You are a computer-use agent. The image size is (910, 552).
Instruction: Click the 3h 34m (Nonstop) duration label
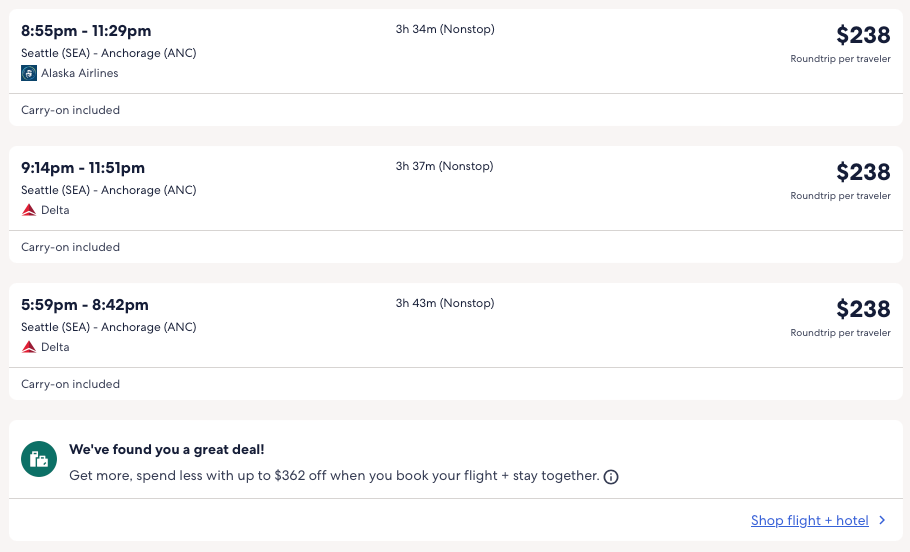point(445,29)
